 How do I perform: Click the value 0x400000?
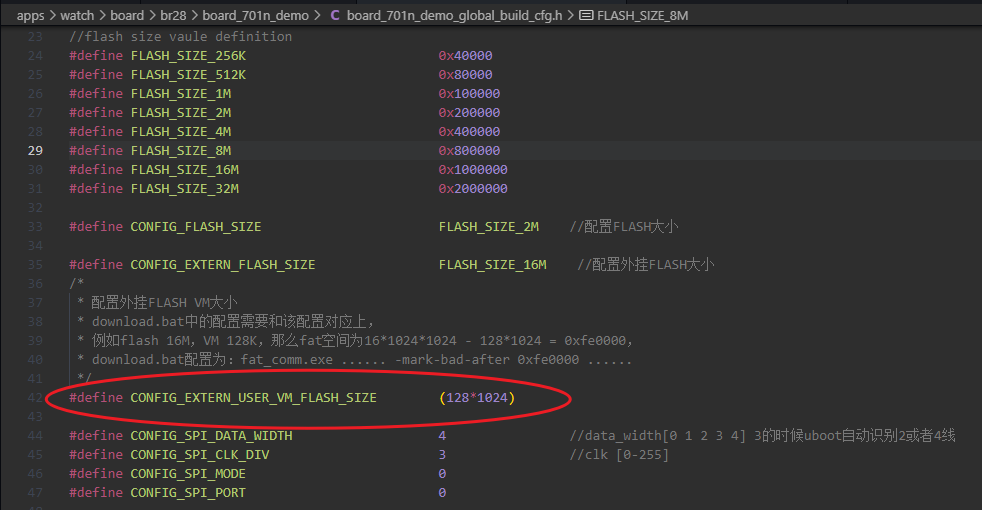coord(469,132)
